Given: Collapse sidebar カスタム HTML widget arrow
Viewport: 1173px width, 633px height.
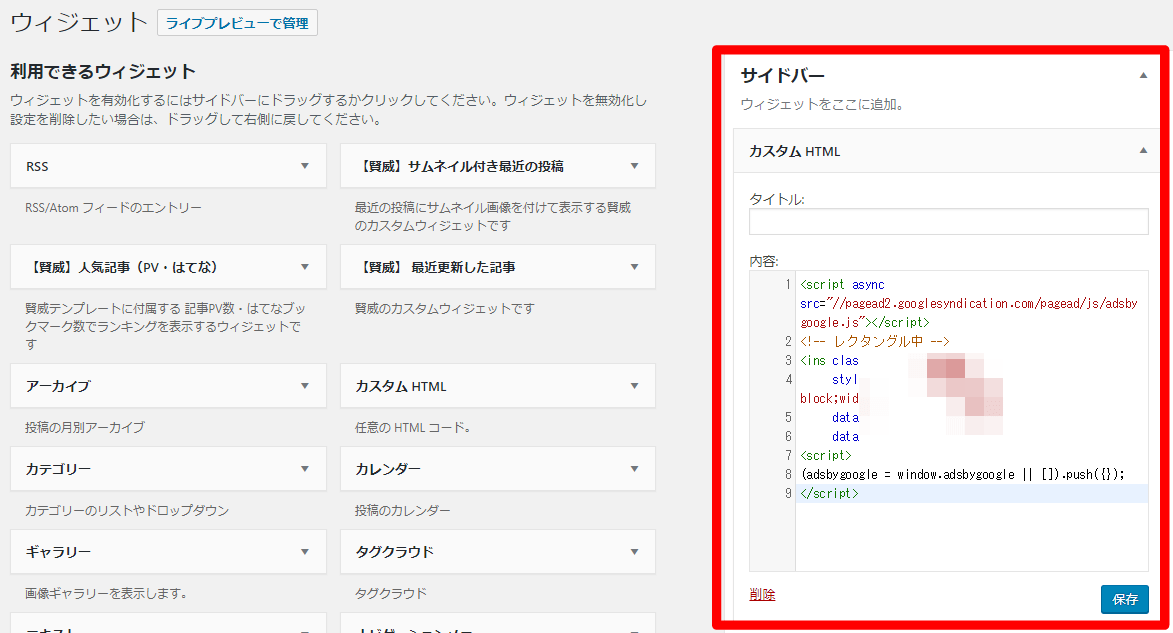Looking at the screenshot, I should coord(1143,150).
